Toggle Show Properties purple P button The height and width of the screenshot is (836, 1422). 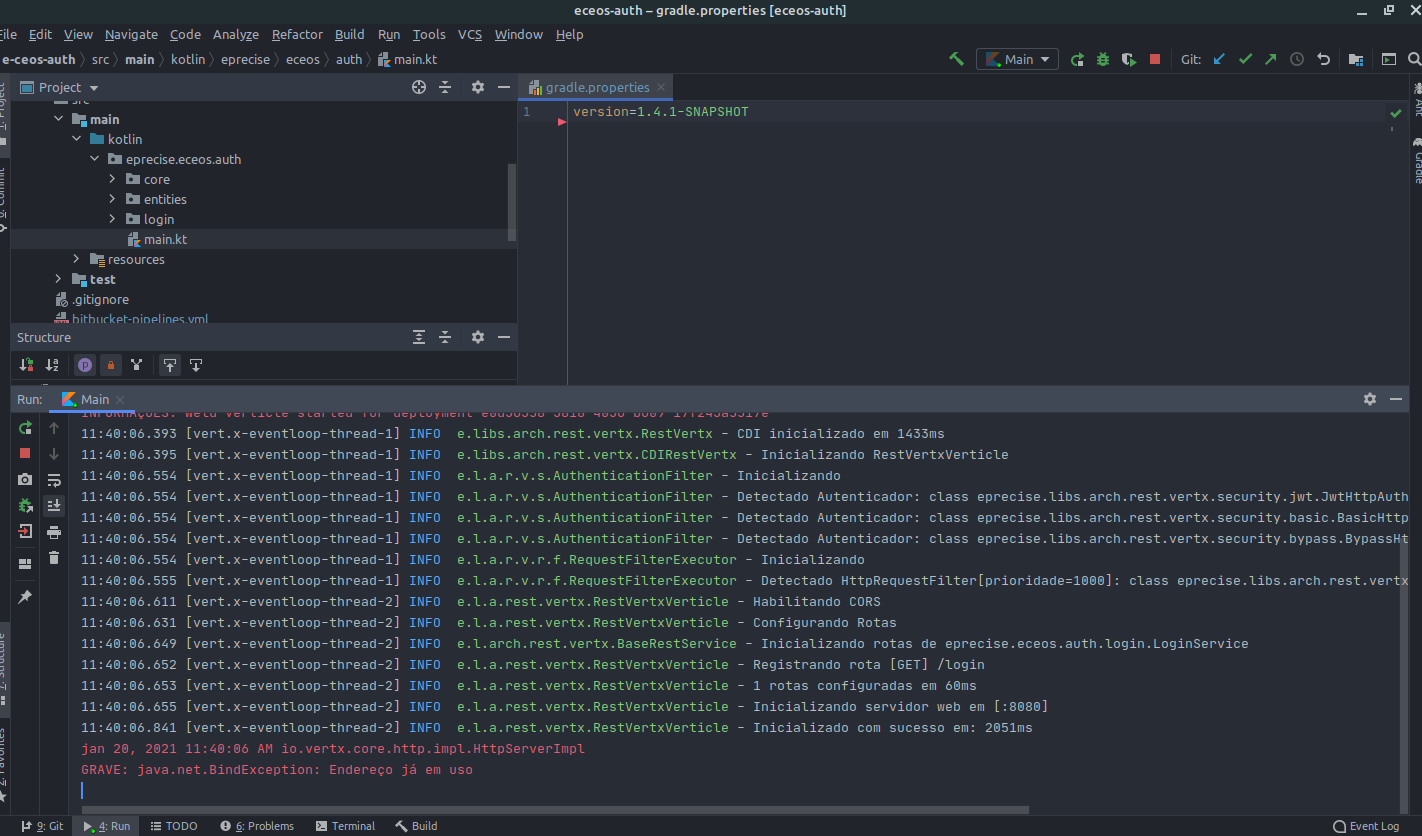pyautogui.click(x=85, y=365)
